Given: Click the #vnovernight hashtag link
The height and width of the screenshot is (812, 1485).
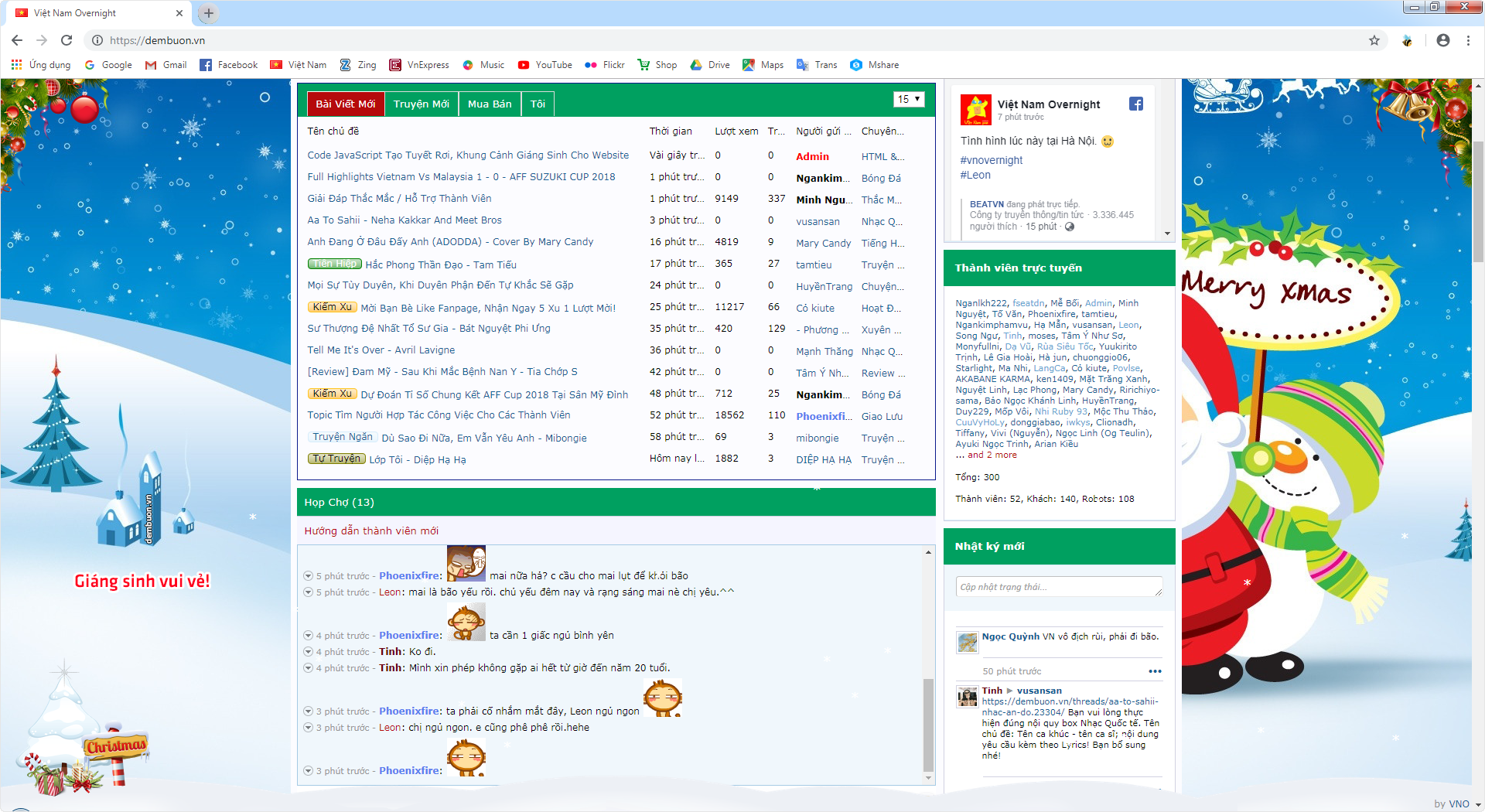Looking at the screenshot, I should tap(991, 160).
